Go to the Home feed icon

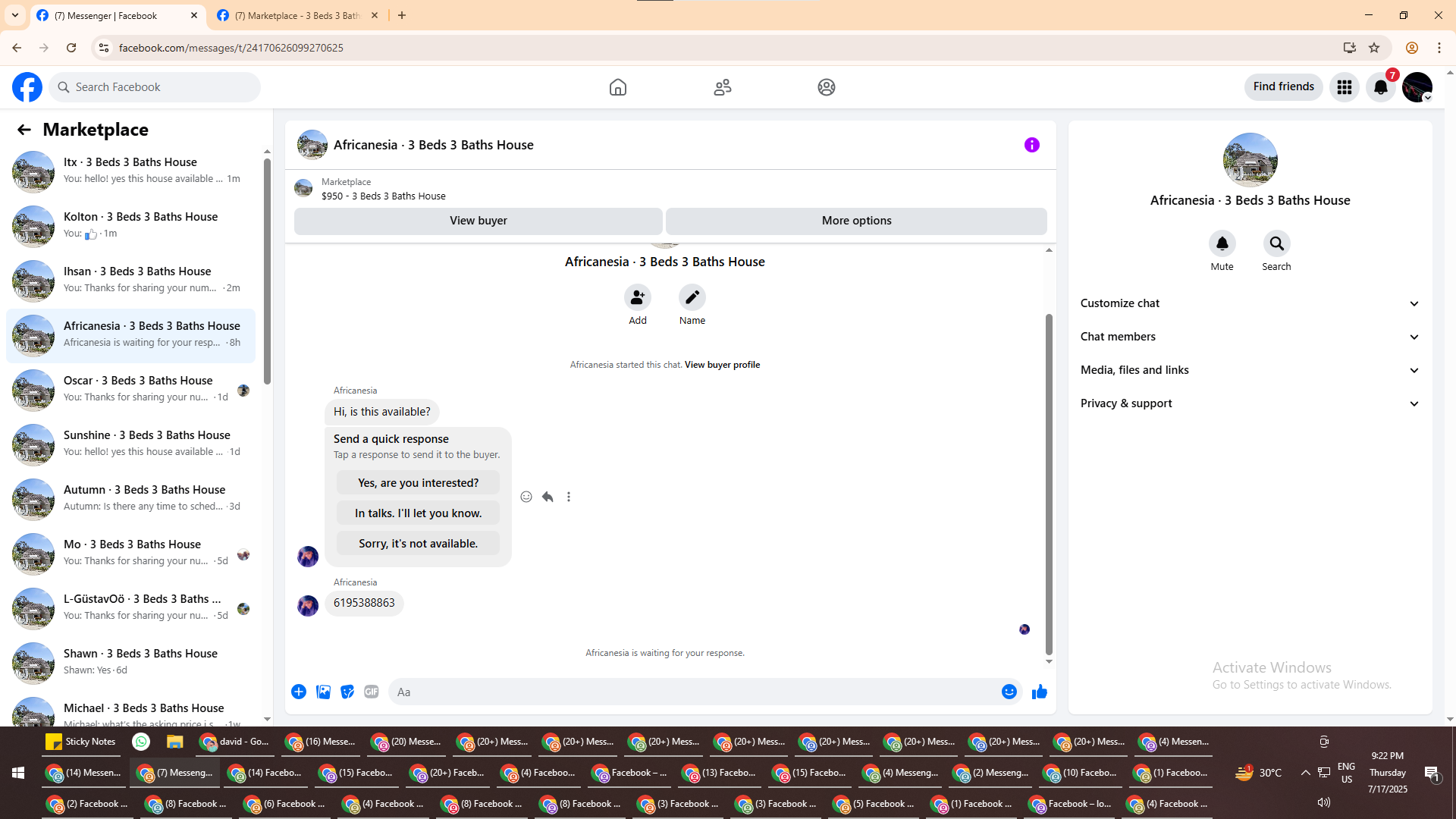coord(618,87)
